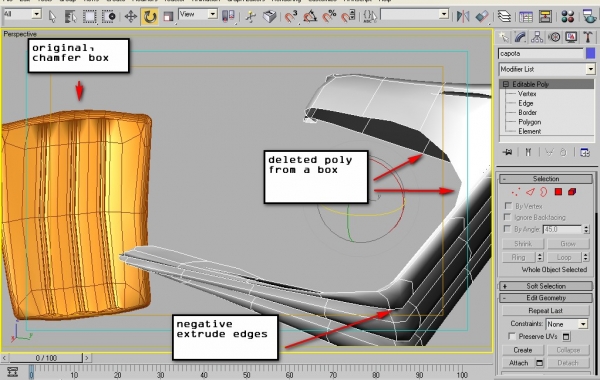Activate the Select and Manipulate tool

tap(251, 16)
